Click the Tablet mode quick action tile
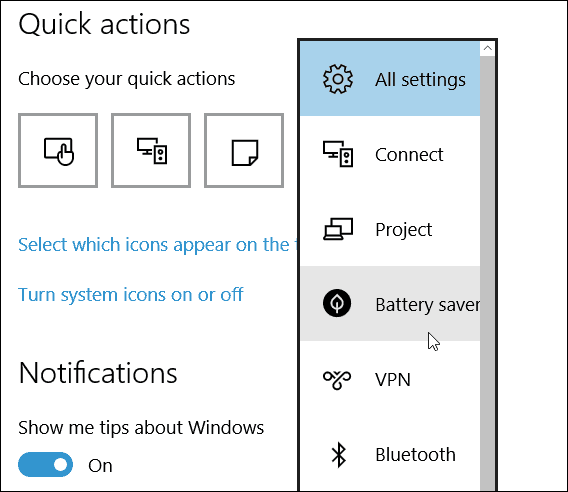The height and width of the screenshot is (492, 568). pos(58,150)
